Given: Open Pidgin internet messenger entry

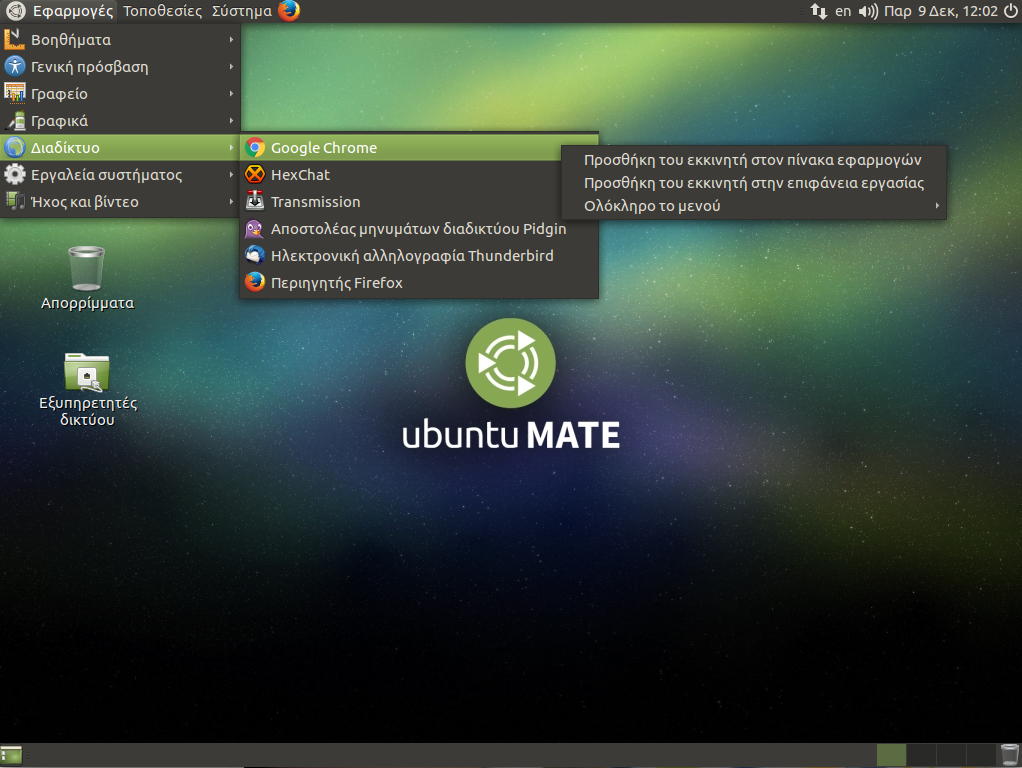Looking at the screenshot, I should pyautogui.click(x=418, y=229).
